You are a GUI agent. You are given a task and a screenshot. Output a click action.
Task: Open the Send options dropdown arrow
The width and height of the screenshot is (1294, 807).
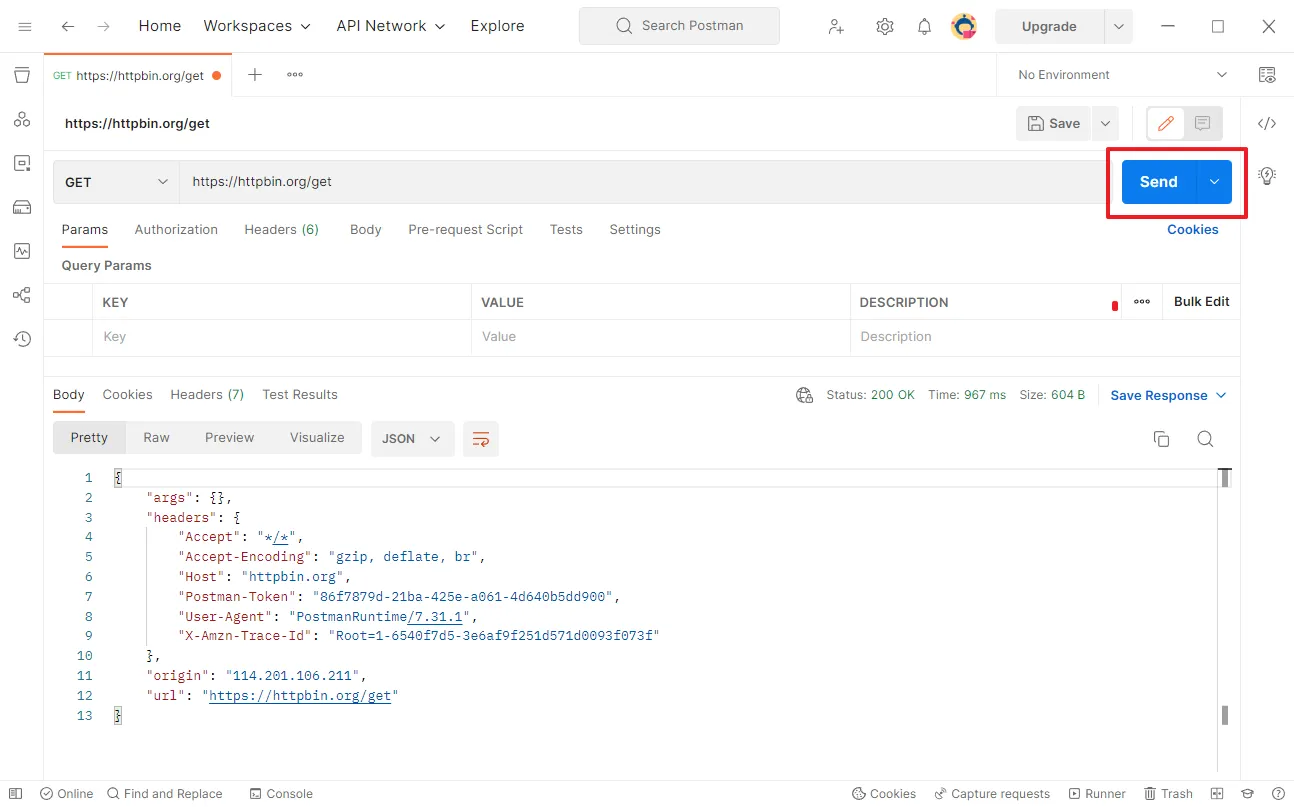tap(1214, 182)
